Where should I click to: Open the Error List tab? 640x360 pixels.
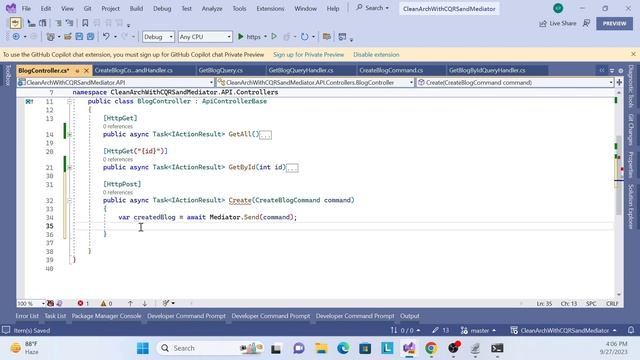(x=27, y=316)
